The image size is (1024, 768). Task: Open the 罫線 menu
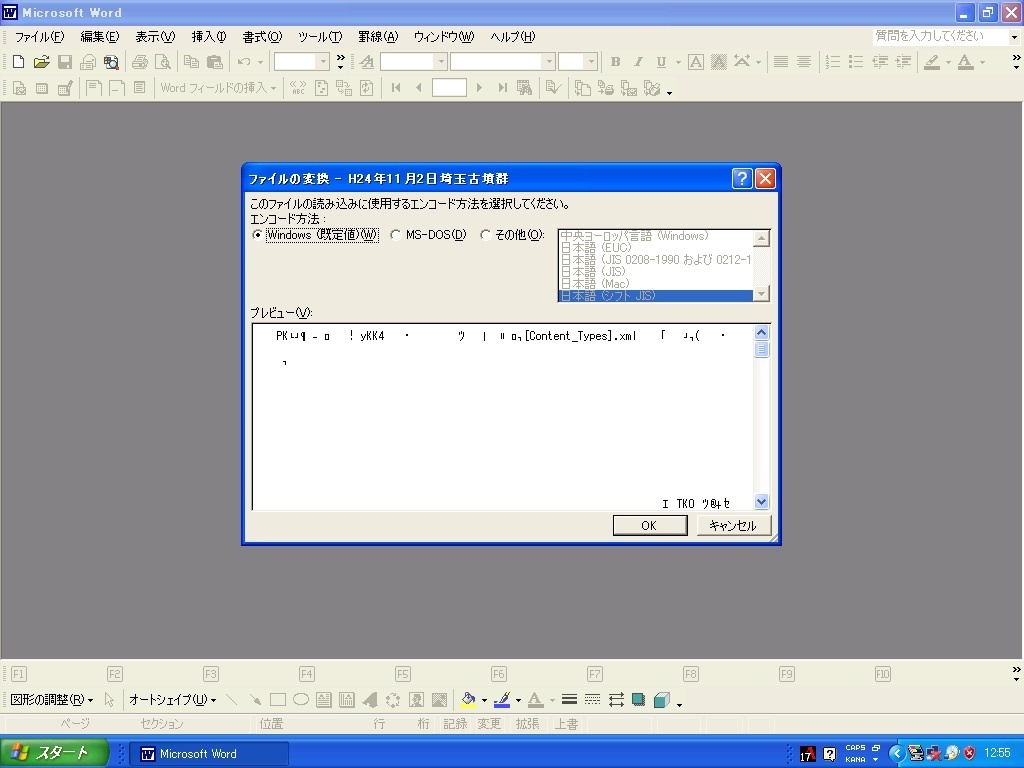[378, 37]
